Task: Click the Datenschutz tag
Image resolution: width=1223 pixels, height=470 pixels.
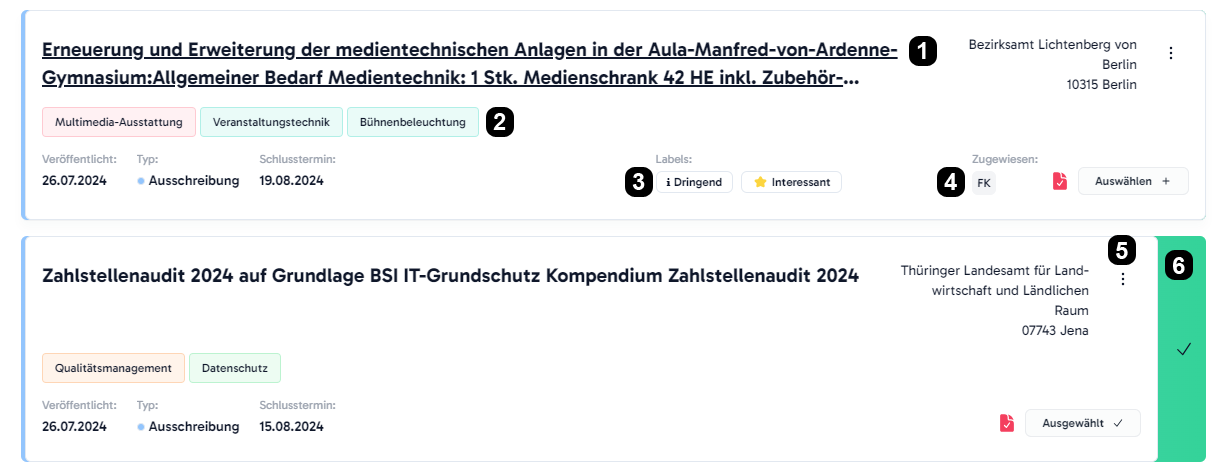Action: click(235, 368)
